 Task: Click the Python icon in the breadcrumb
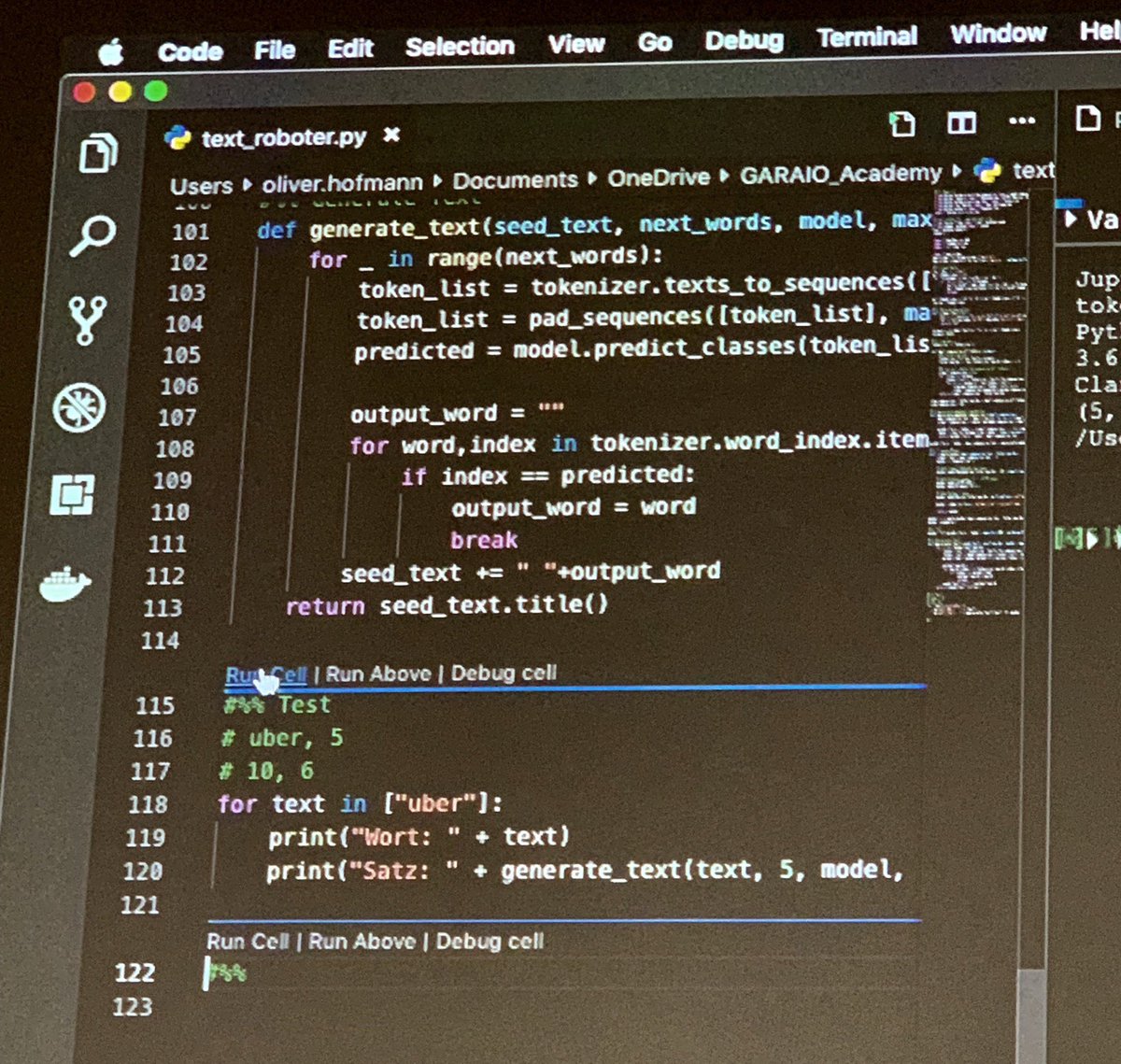coord(987,171)
